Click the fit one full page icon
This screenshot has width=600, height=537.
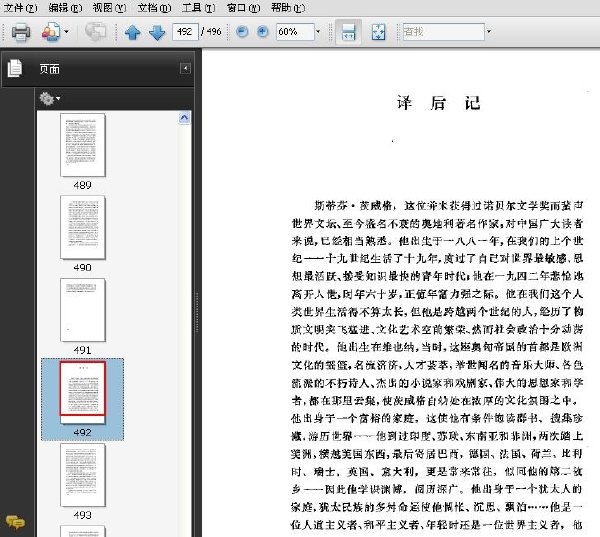[378, 32]
